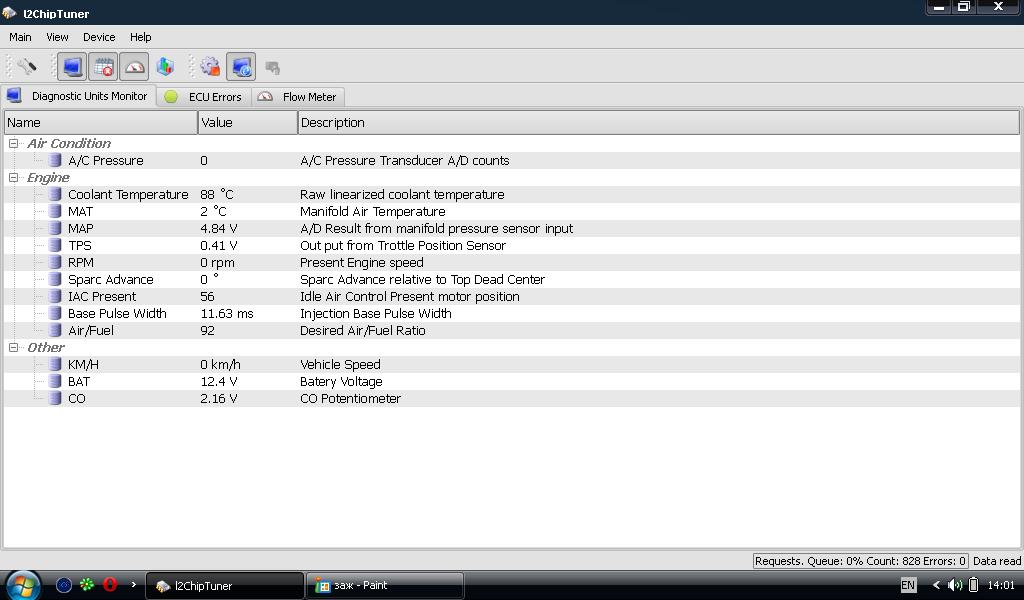Click the wrench and screwdriver toolbar icon
The width and height of the screenshot is (1024, 600).
27,66
